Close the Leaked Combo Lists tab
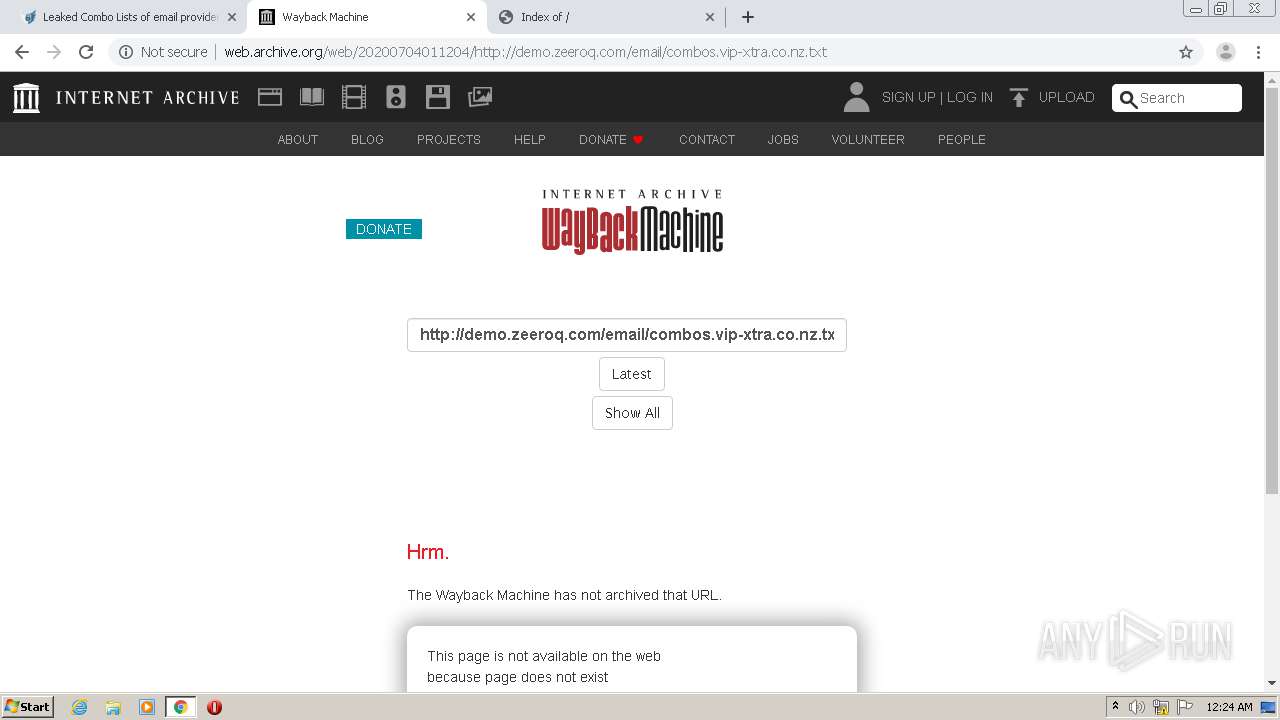Screen dimensions: 1280x720 click(232, 17)
